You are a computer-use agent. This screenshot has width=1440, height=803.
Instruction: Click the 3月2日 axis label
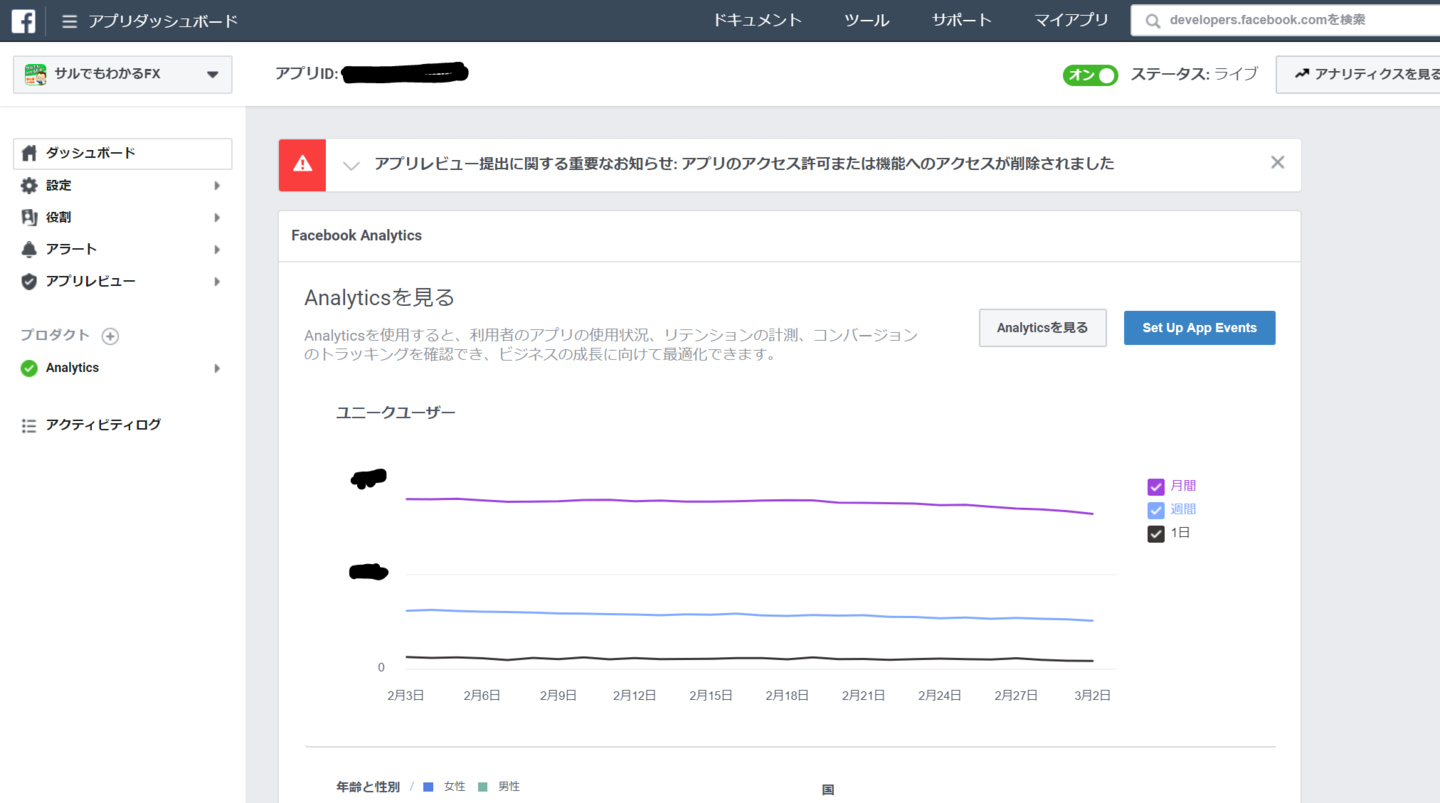(1091, 696)
